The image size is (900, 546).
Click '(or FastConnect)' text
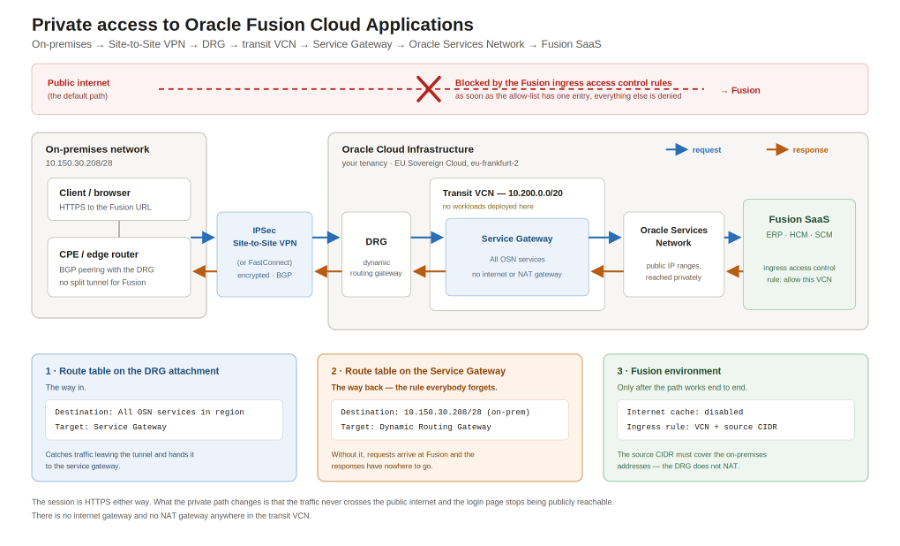tap(265, 262)
